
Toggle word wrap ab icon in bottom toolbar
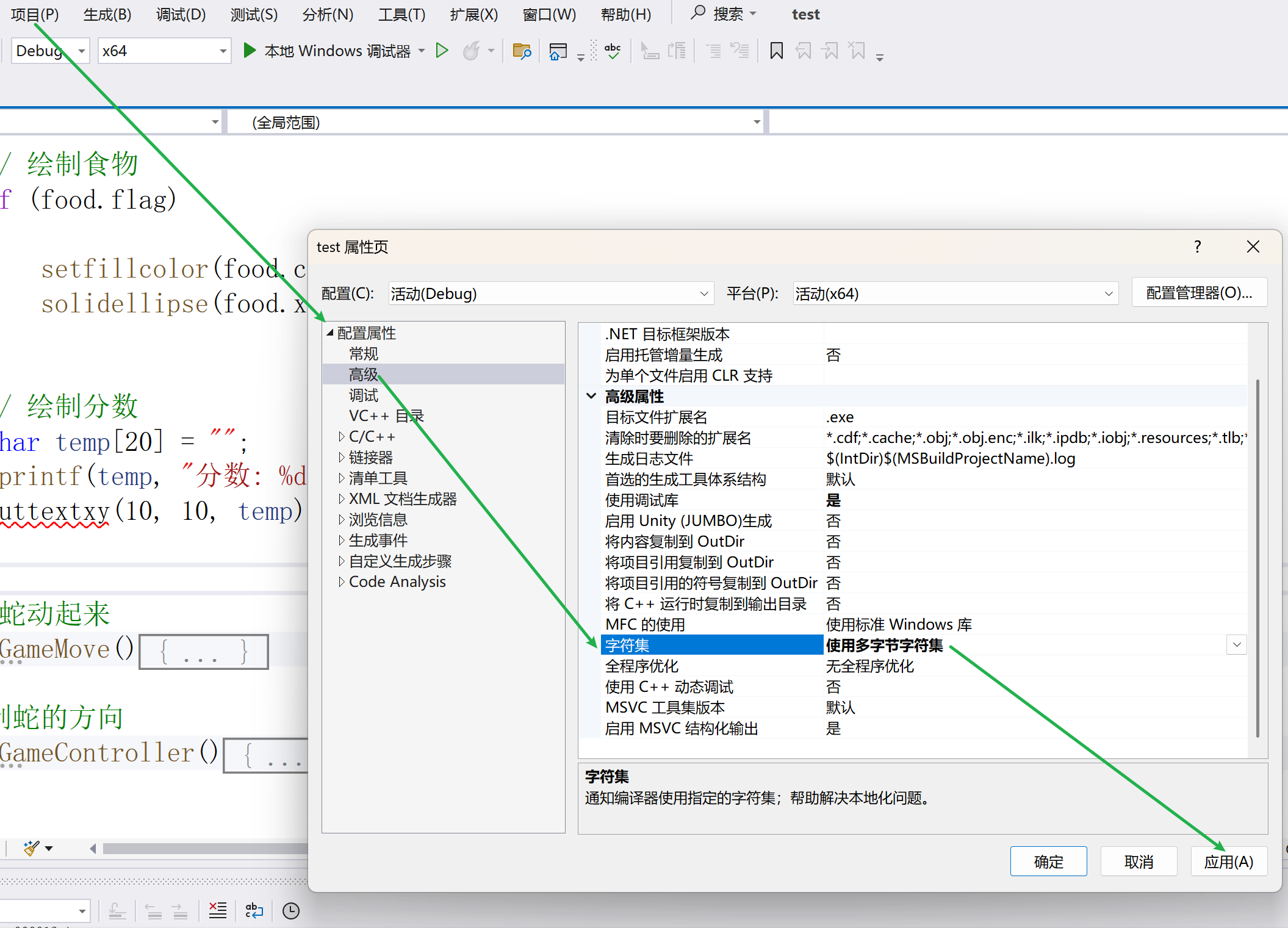pos(254,911)
